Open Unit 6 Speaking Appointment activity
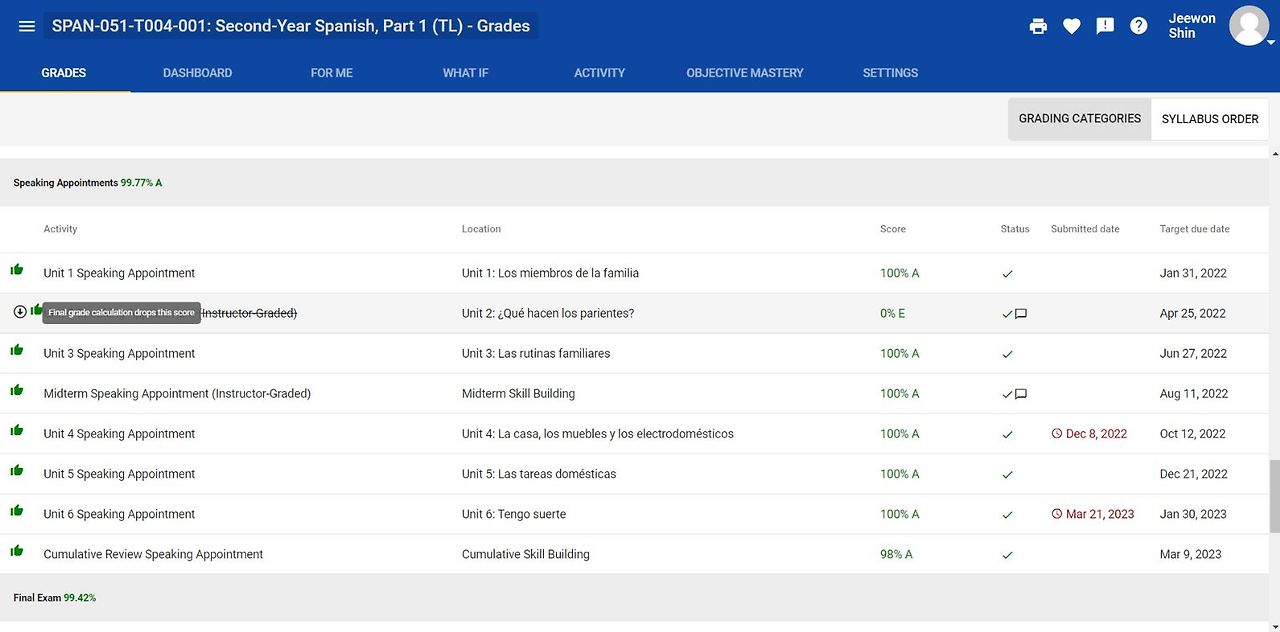The image size is (1280, 632). pos(119,513)
